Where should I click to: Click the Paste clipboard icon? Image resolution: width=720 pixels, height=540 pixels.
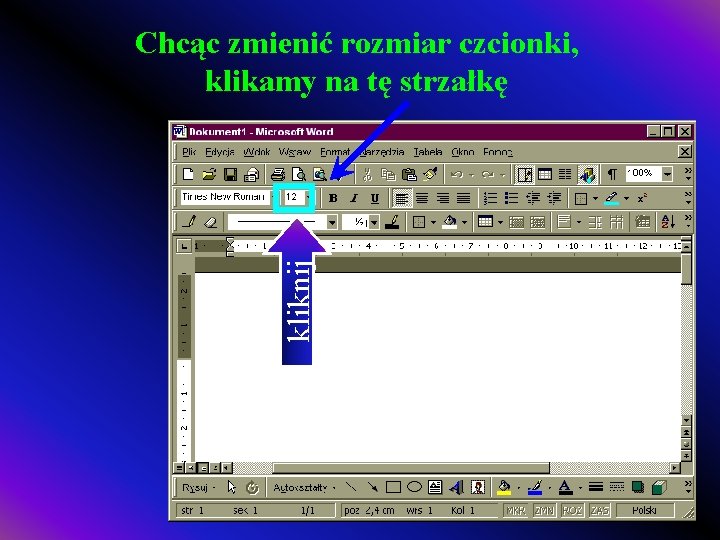409,174
